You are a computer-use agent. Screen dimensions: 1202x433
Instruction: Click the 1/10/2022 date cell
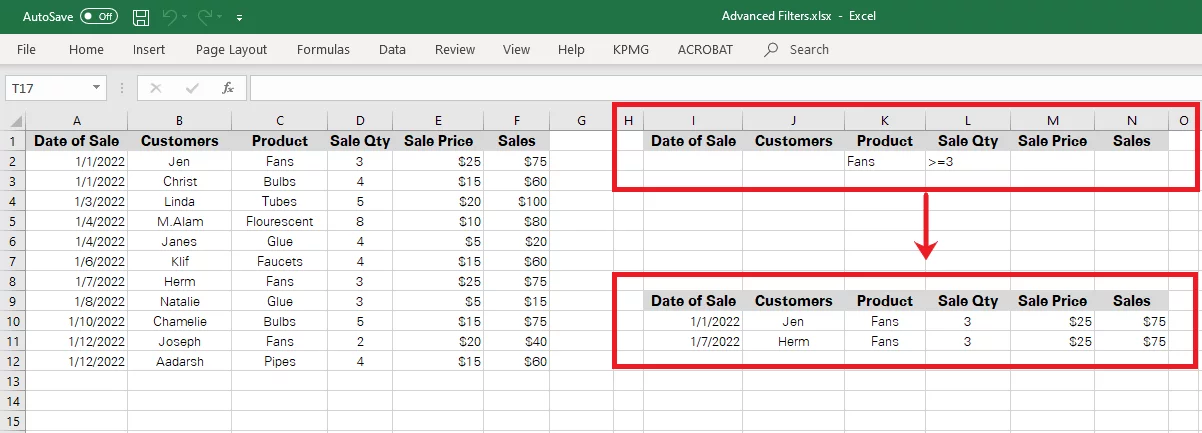pos(77,321)
